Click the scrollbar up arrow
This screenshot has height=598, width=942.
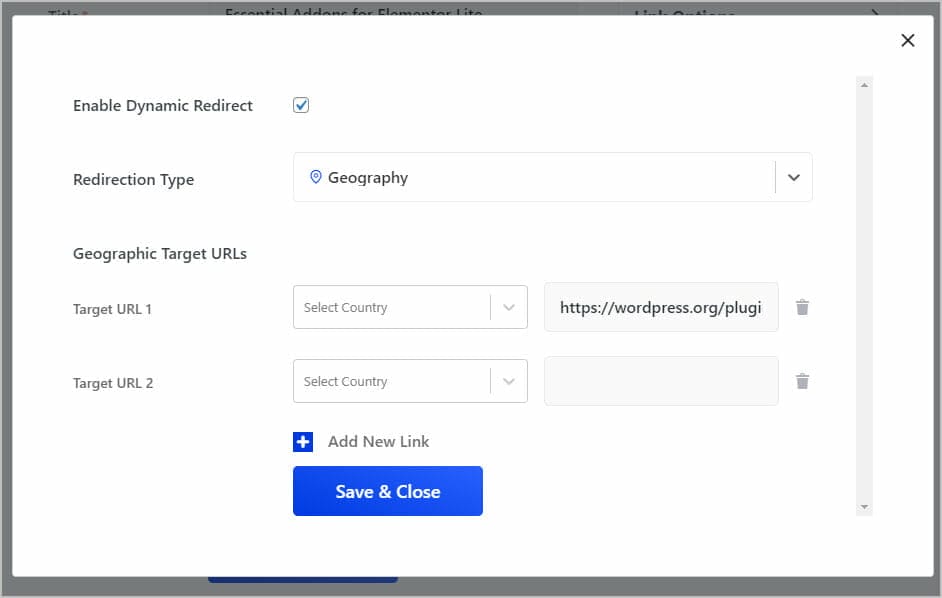click(864, 85)
